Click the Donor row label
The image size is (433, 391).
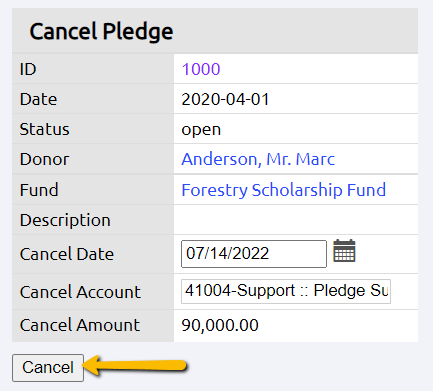click(44, 159)
